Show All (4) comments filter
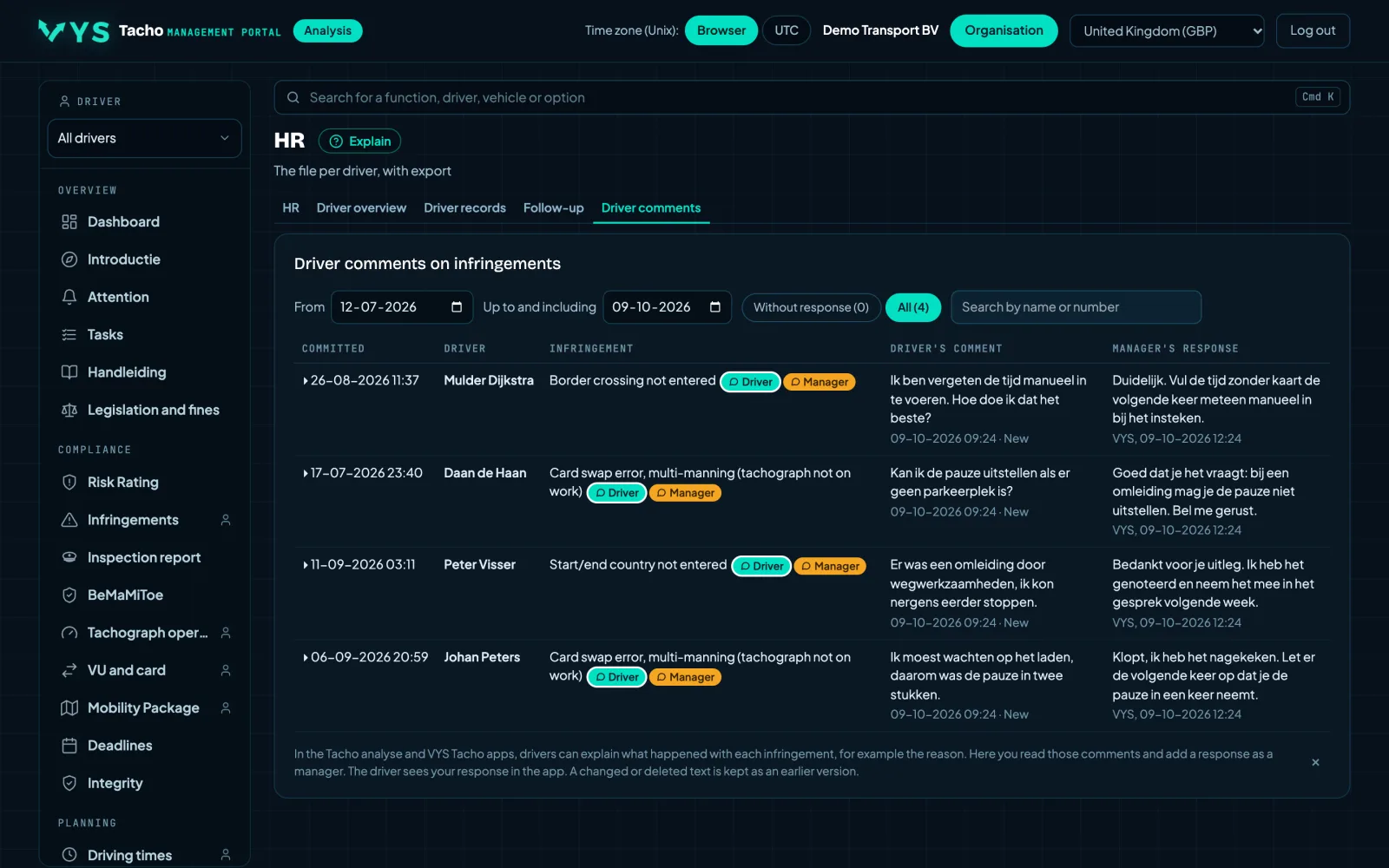The height and width of the screenshot is (868, 1389). 913,307
